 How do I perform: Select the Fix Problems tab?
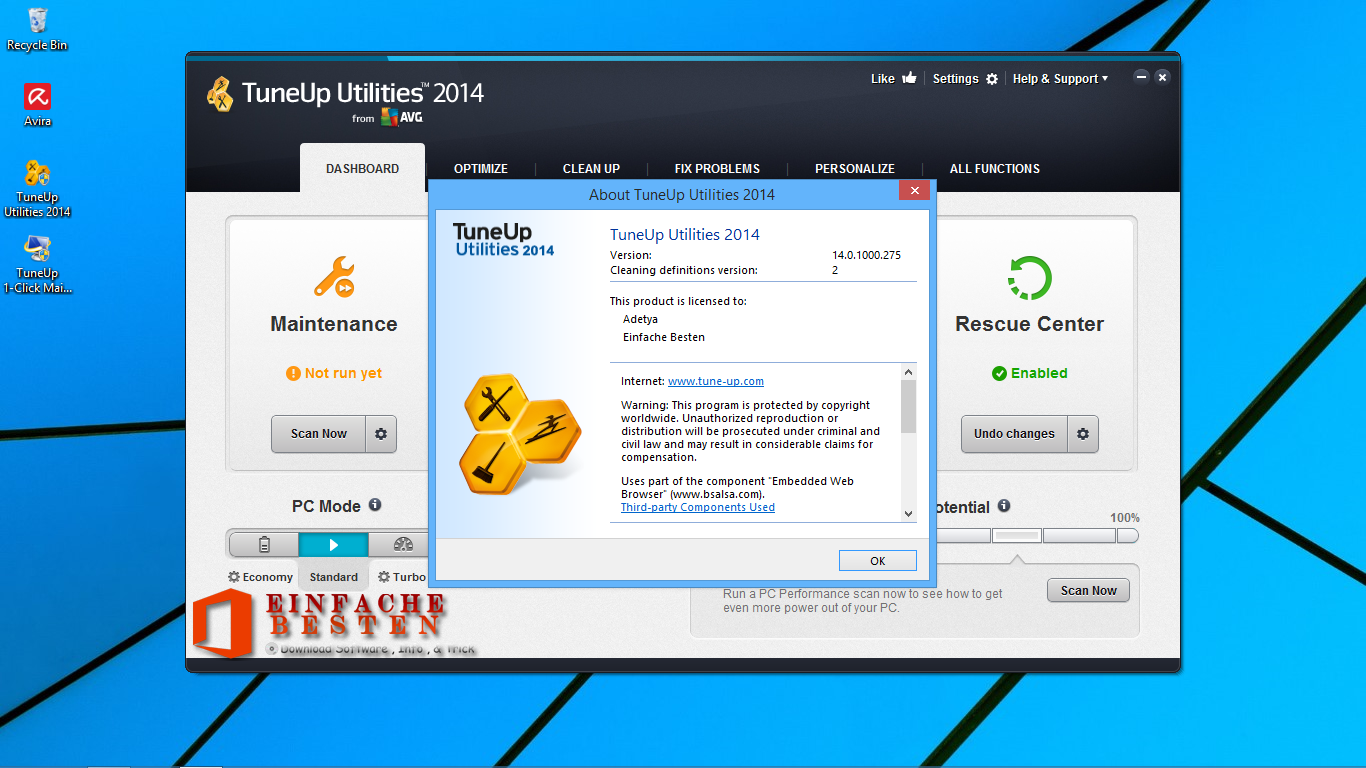[716, 168]
